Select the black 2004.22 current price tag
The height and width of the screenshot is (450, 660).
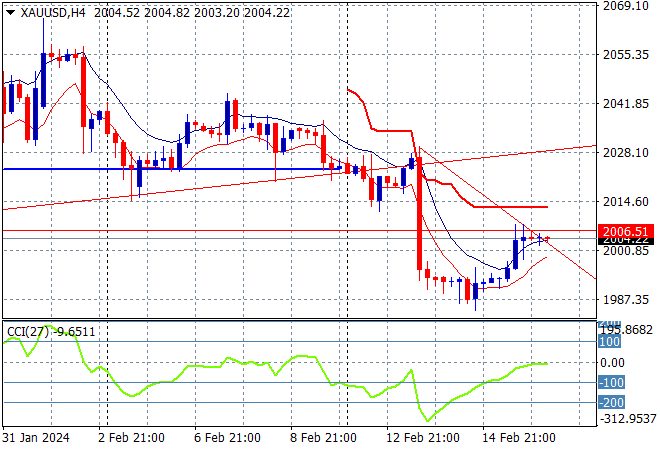pyautogui.click(x=625, y=241)
